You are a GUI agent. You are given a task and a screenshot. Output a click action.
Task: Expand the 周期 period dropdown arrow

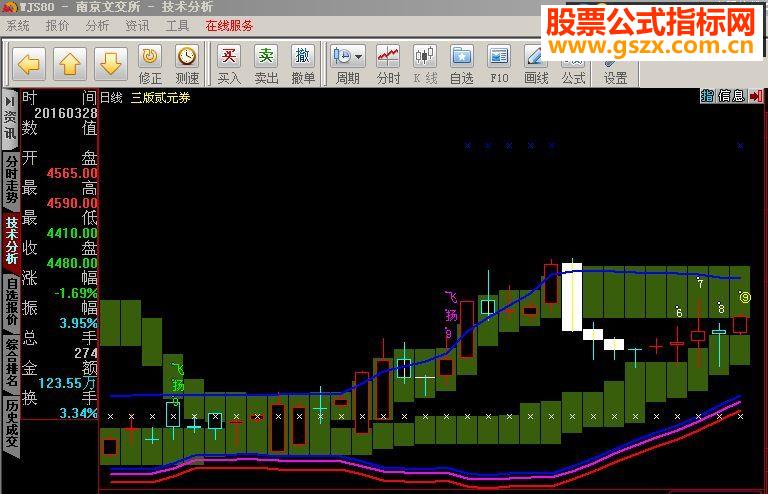click(359, 57)
